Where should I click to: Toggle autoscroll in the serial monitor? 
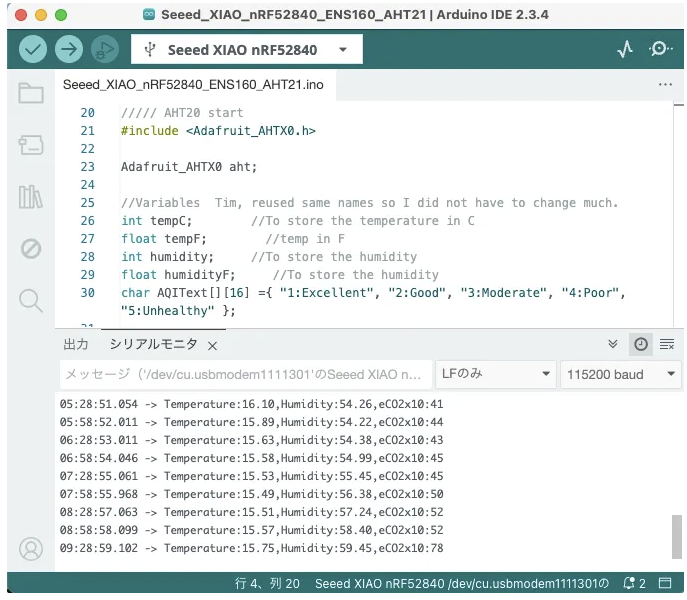[613, 344]
